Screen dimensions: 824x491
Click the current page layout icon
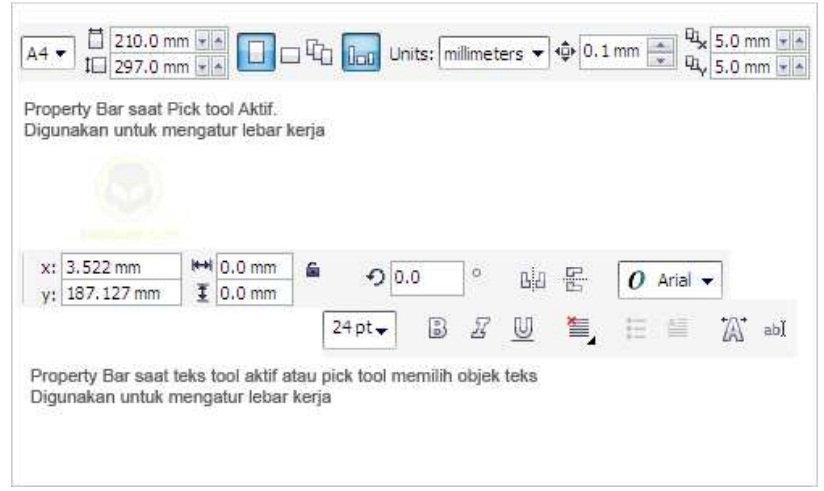point(361,52)
